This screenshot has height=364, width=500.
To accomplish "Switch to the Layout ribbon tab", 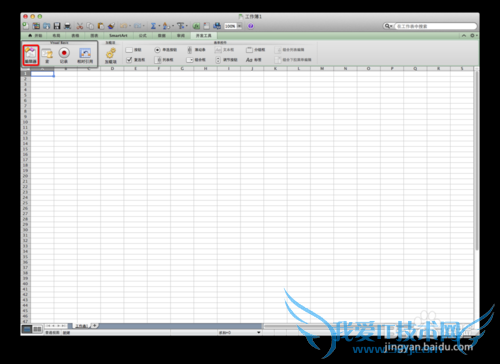I will tap(56, 35).
